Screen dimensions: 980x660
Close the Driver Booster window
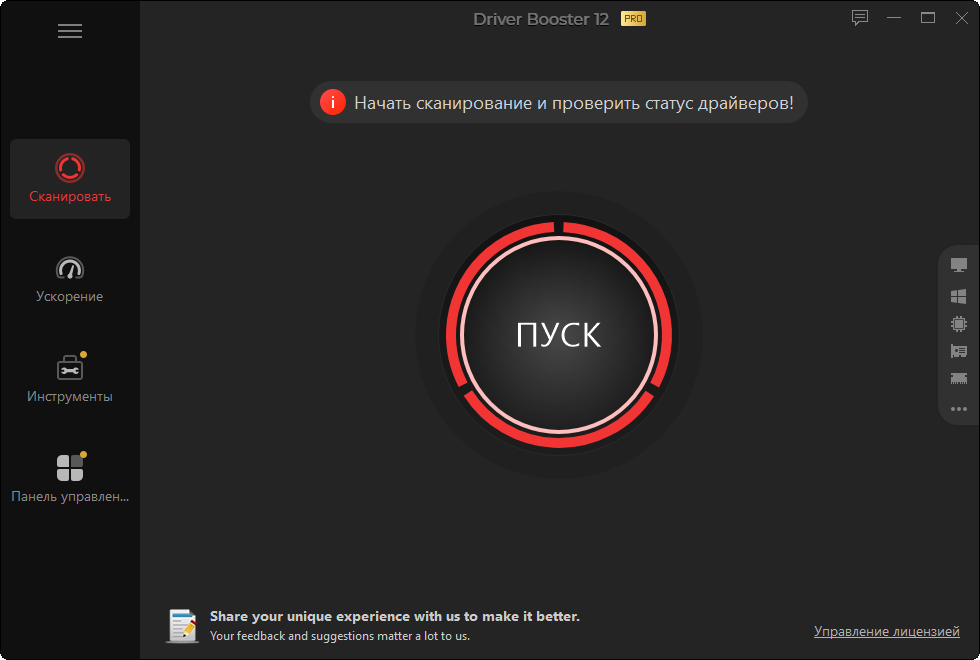(962, 18)
